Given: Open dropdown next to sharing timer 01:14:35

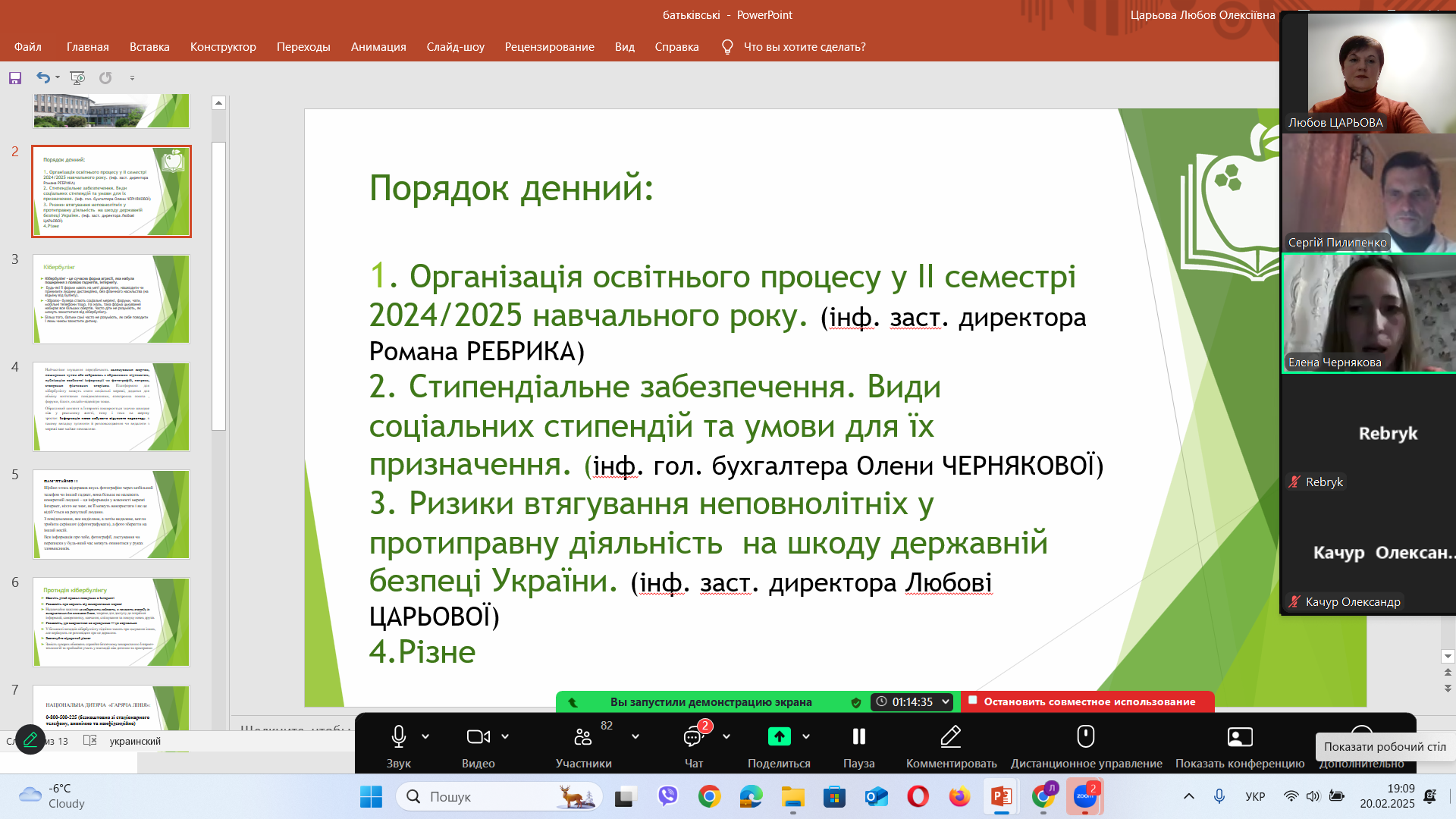Looking at the screenshot, I should [x=946, y=702].
